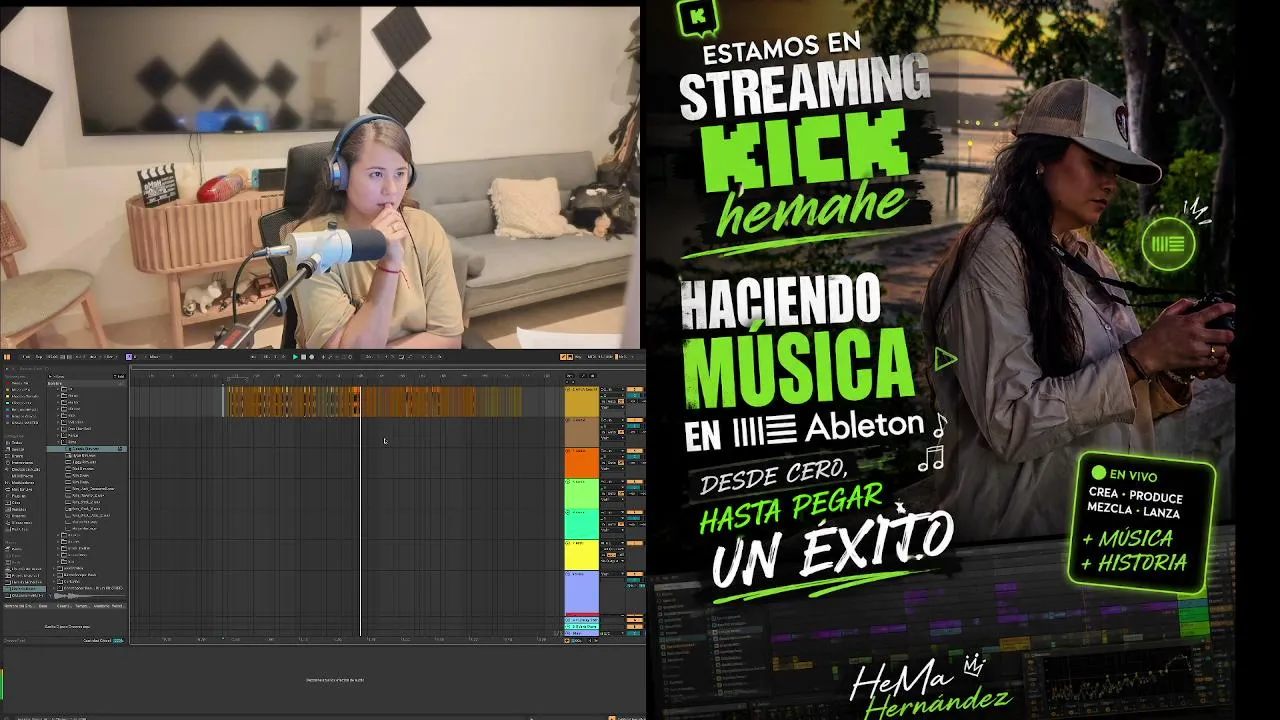Click the fold button on the bright yellow track
Image resolution: width=1280 pixels, height=720 pixels.
point(569,544)
